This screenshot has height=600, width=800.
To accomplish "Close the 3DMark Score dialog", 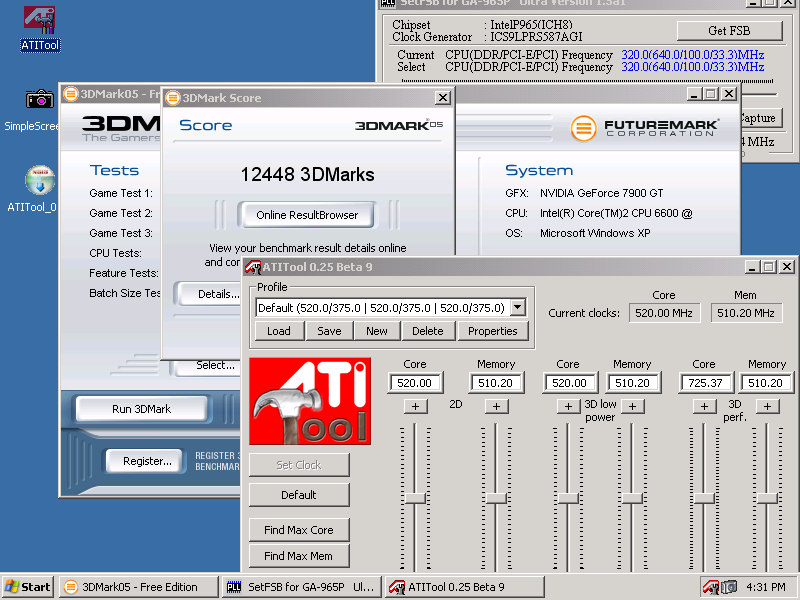I will coord(442,97).
